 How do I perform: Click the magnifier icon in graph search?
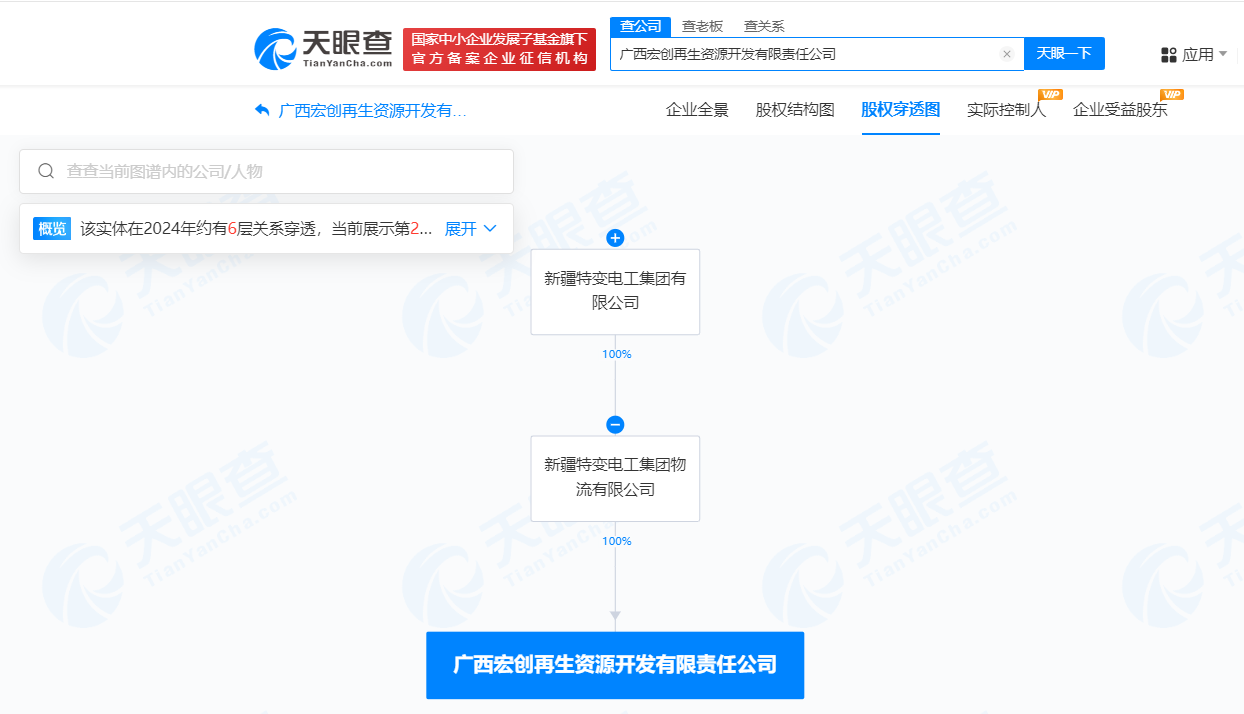46,171
